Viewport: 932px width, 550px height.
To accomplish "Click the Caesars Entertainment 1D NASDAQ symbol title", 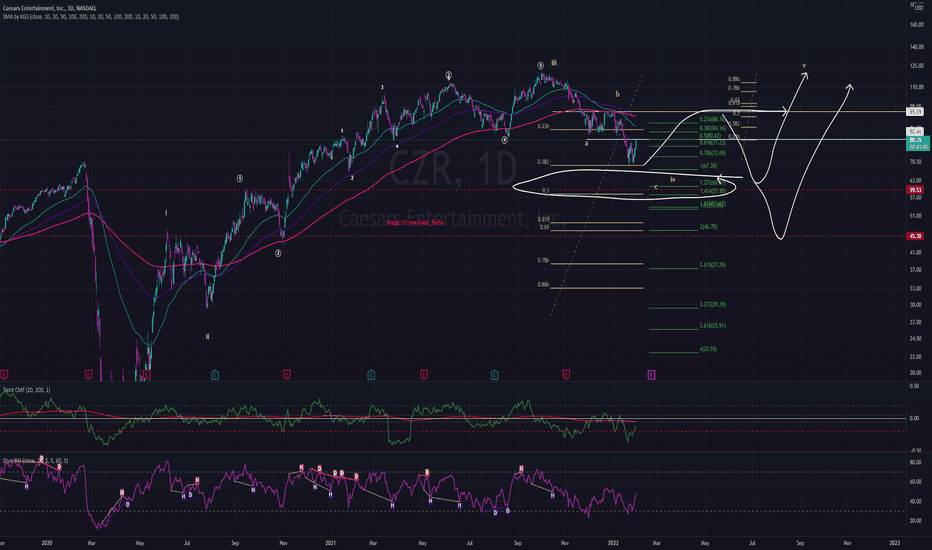I will tap(49, 8).
